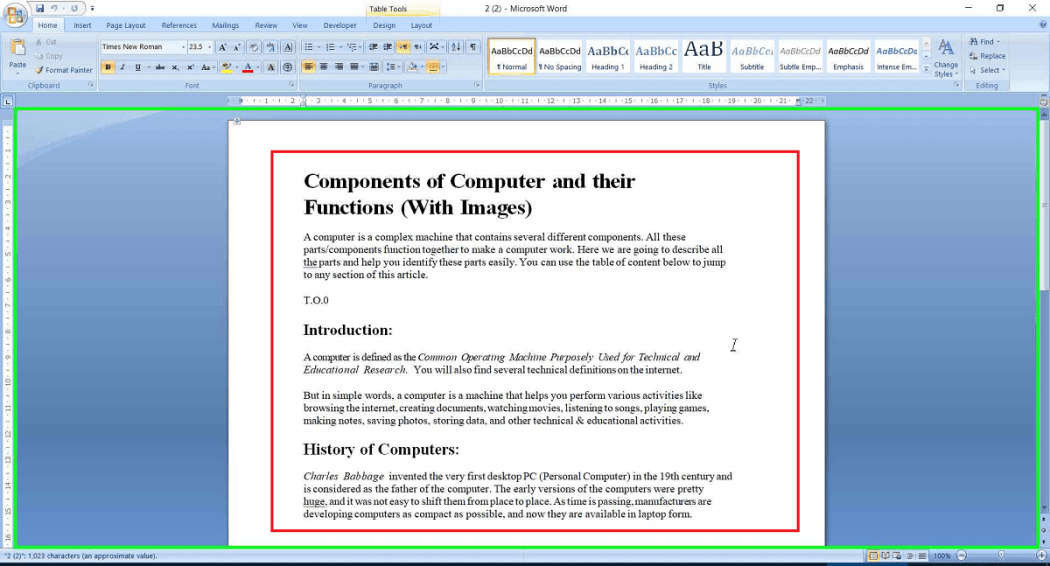Apply the Subtitle style
This screenshot has height=566, width=1050.
(x=752, y=56)
